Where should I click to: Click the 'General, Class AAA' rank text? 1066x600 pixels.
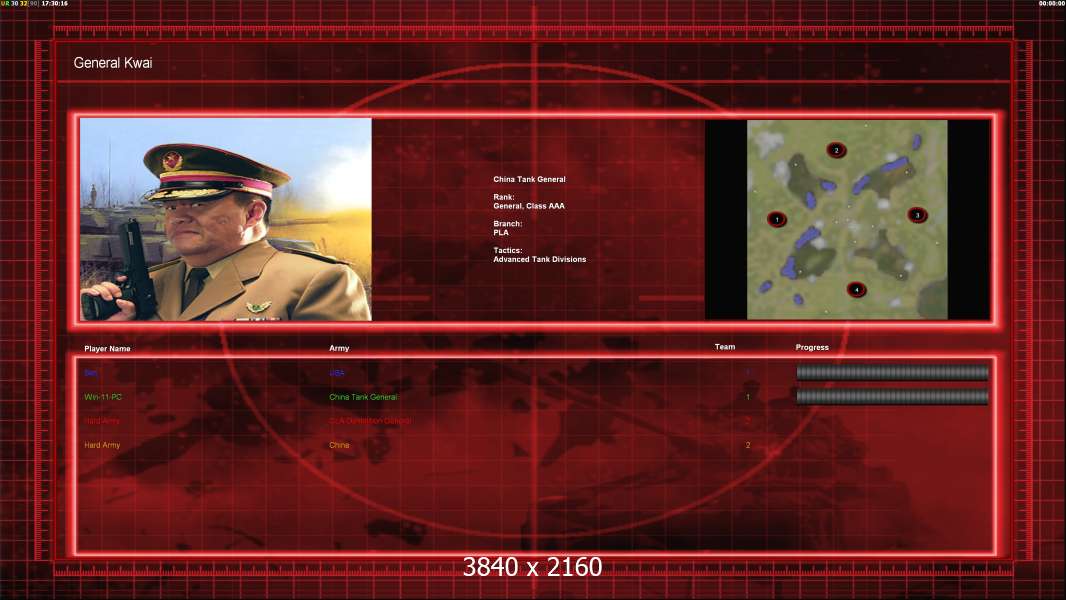528,206
